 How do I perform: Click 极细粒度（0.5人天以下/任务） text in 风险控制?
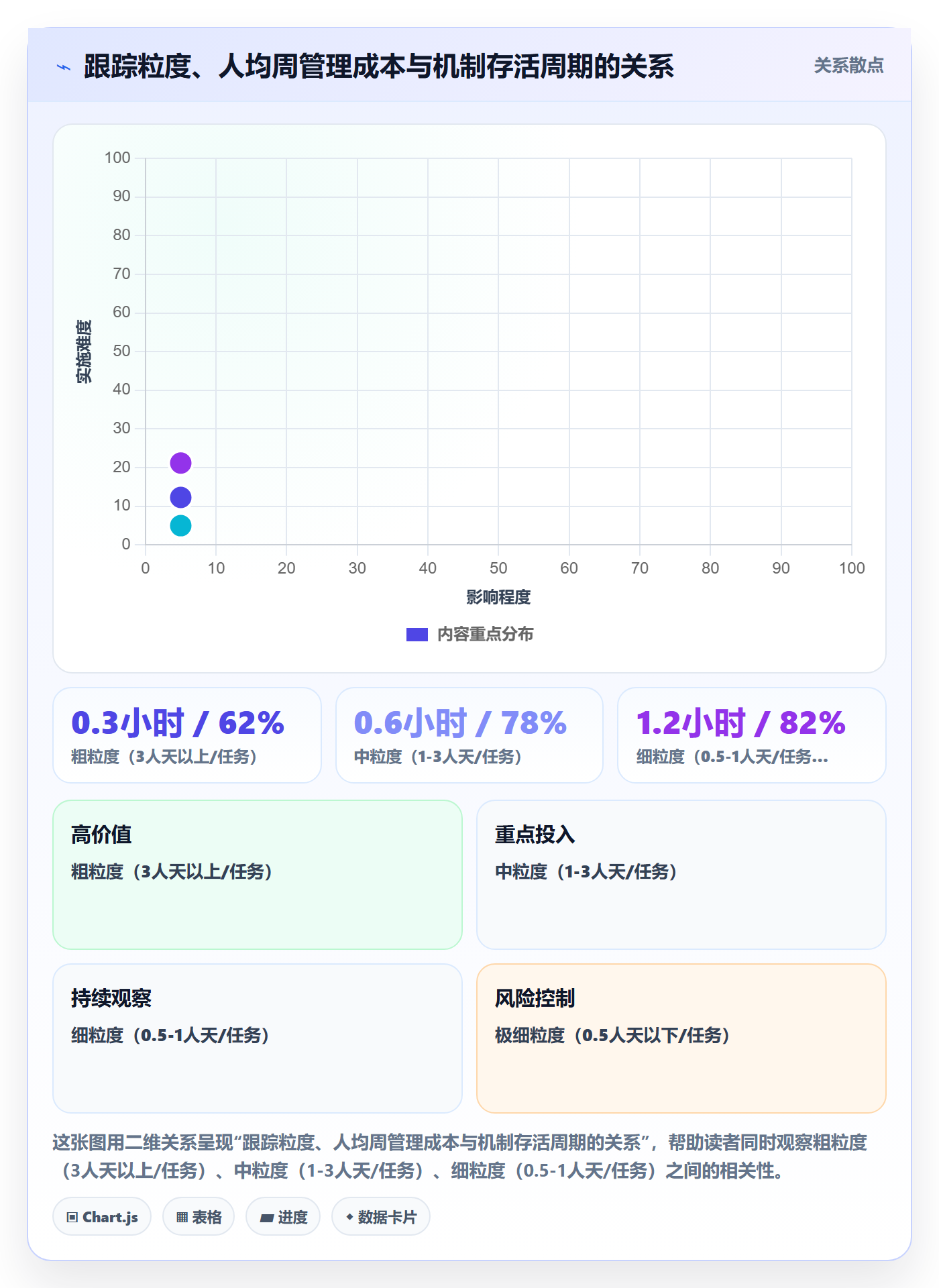612,1035
